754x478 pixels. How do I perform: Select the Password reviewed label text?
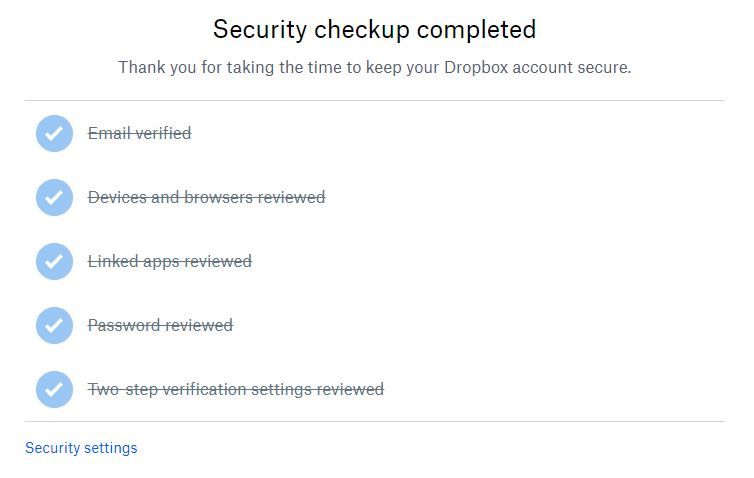pyautogui.click(x=160, y=325)
